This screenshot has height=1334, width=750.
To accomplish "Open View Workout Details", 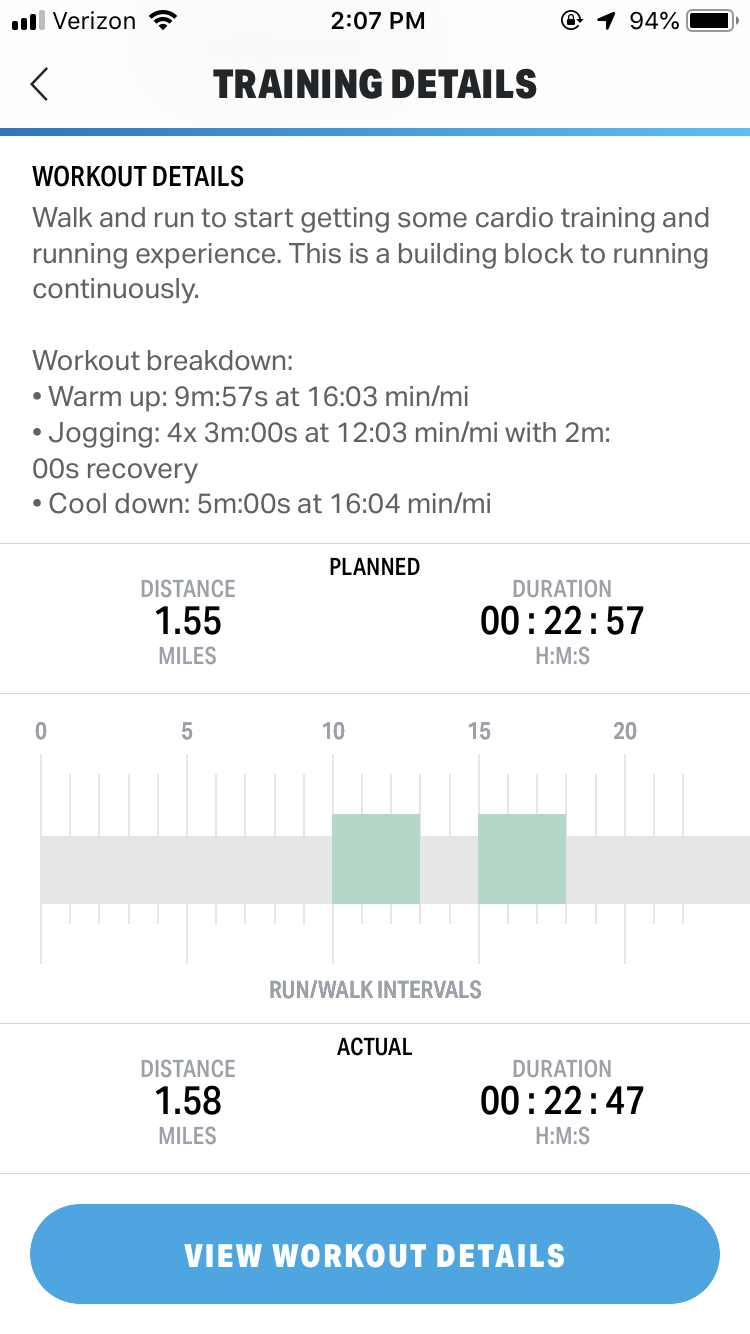I will click(375, 1254).
